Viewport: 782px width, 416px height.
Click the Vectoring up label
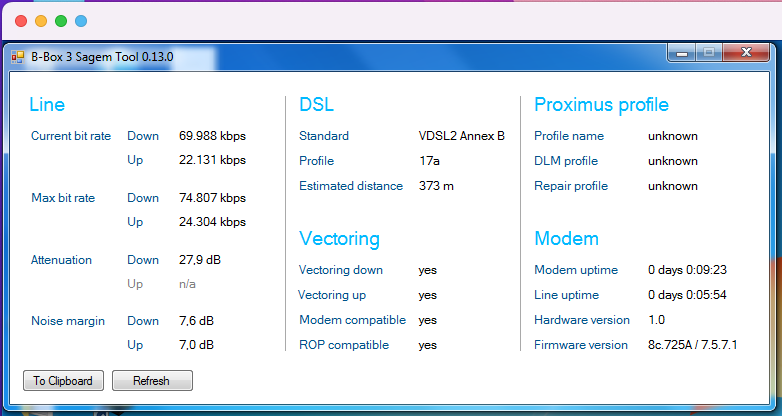click(332, 295)
